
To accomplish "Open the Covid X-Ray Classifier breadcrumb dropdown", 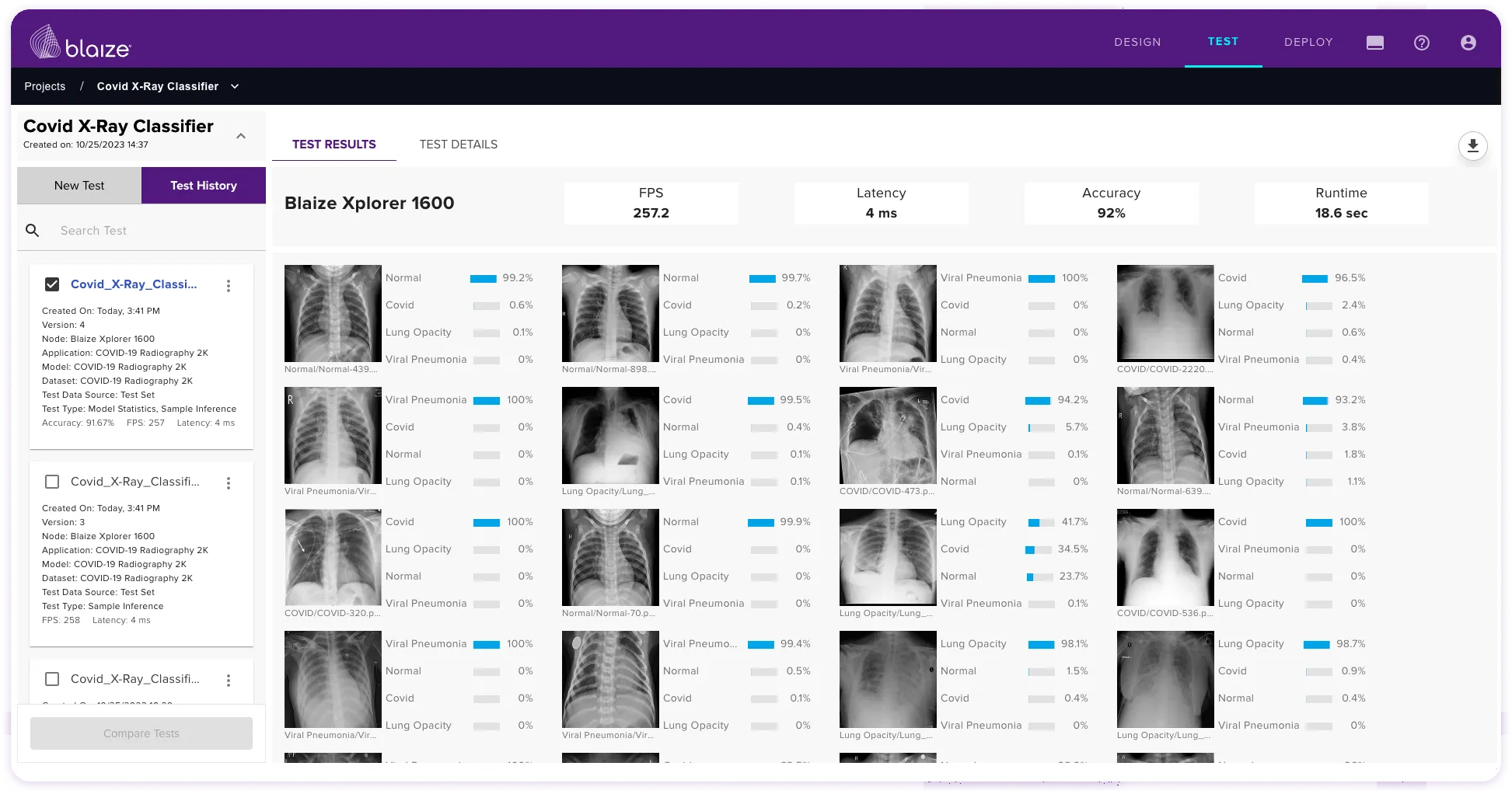I will 235,86.
